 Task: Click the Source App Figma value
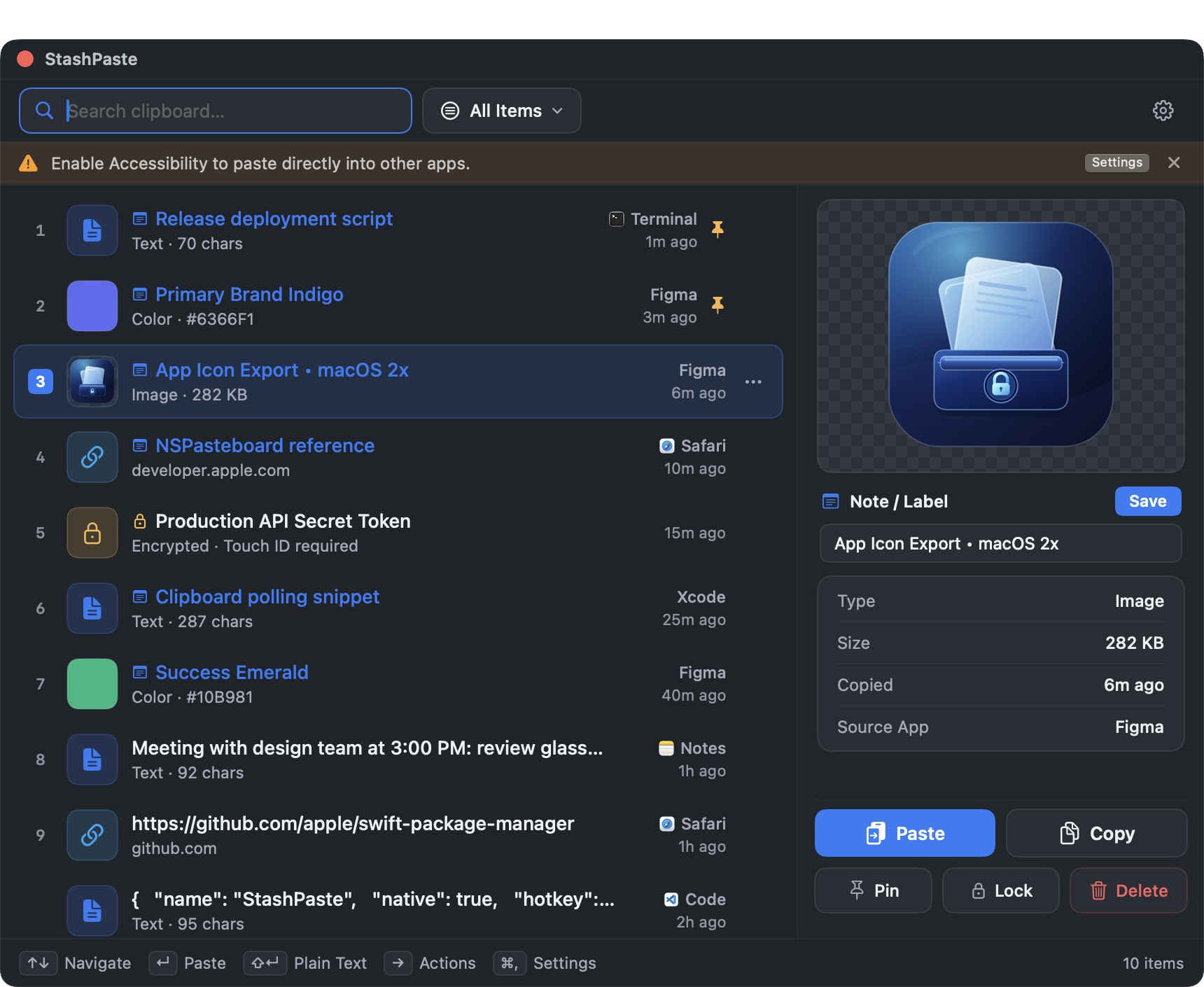[x=1139, y=727]
